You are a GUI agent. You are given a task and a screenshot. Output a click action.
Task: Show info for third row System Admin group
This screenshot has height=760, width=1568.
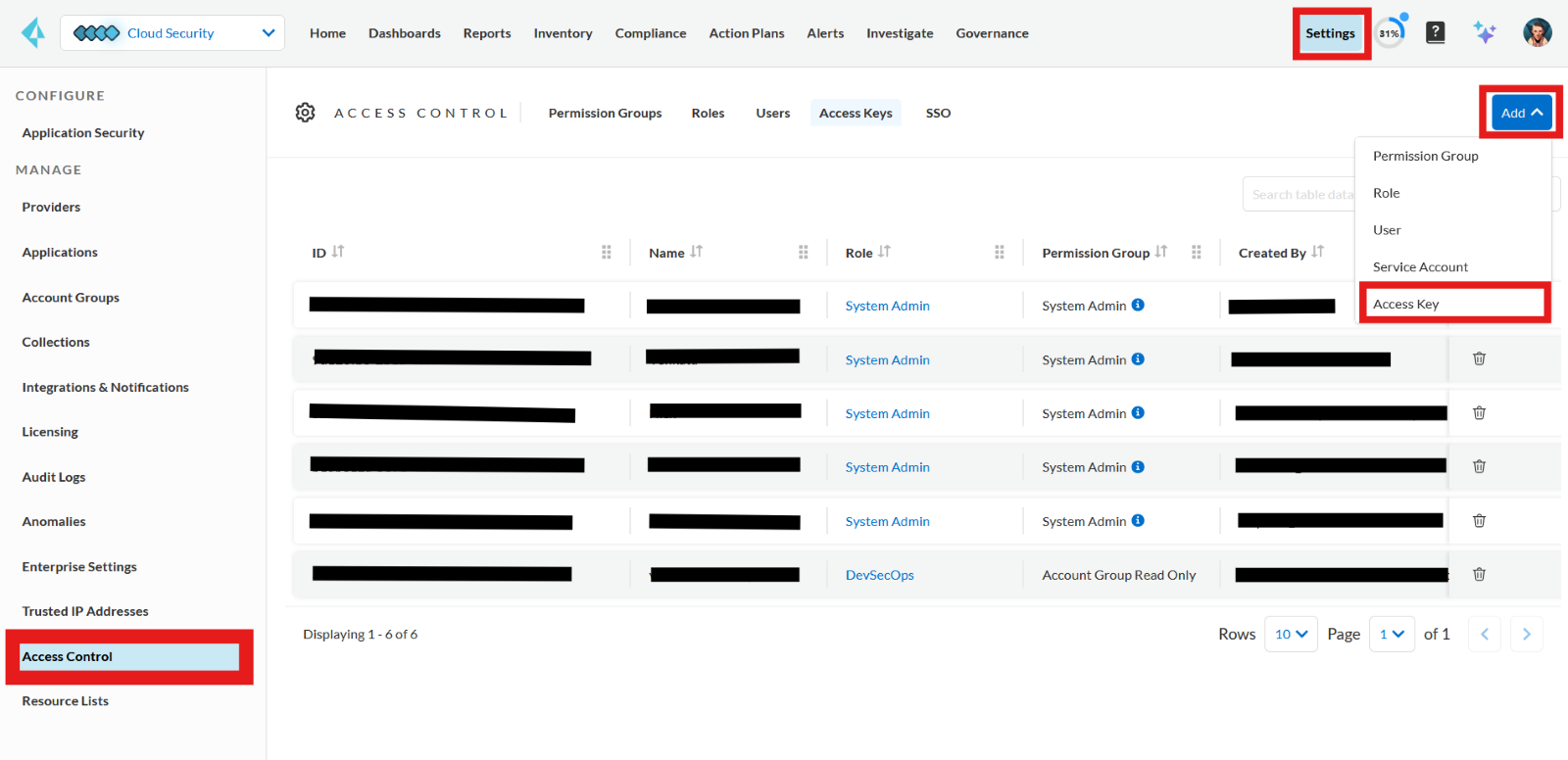pos(1138,412)
